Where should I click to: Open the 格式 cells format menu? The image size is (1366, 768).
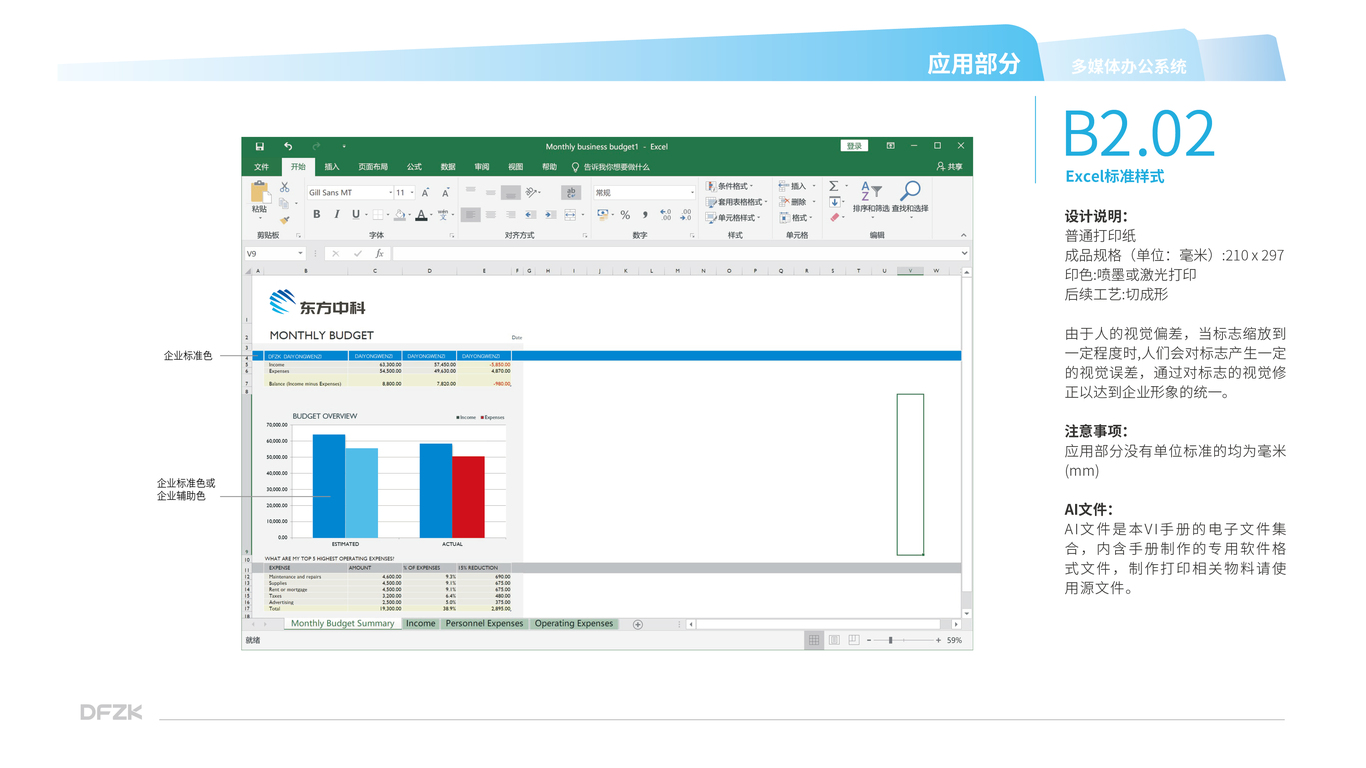click(797, 218)
